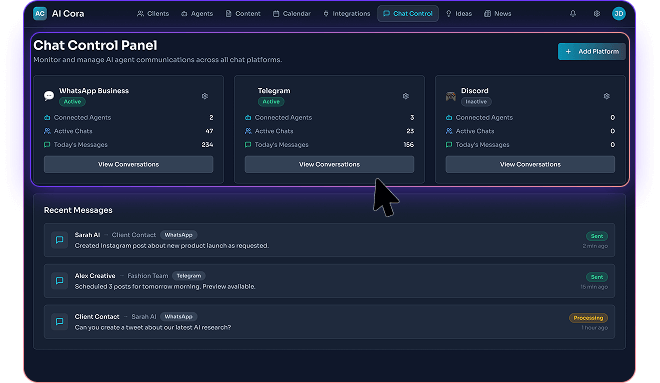Viewport: 660px width, 383px height.
Task: Open the Agents tab
Action: tap(197, 13)
